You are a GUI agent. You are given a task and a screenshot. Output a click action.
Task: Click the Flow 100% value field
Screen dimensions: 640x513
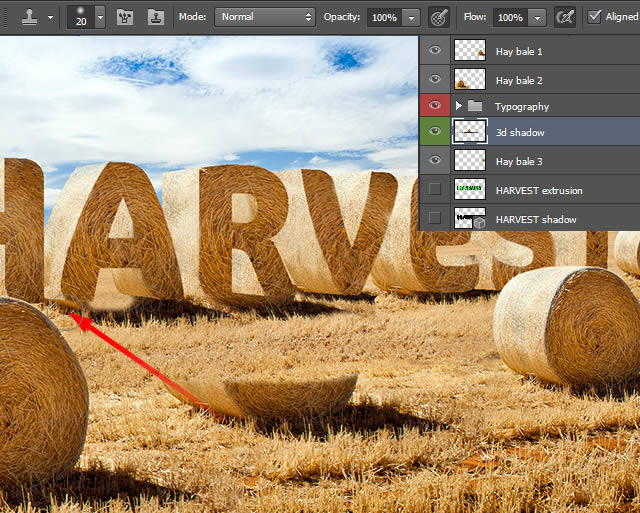click(510, 18)
